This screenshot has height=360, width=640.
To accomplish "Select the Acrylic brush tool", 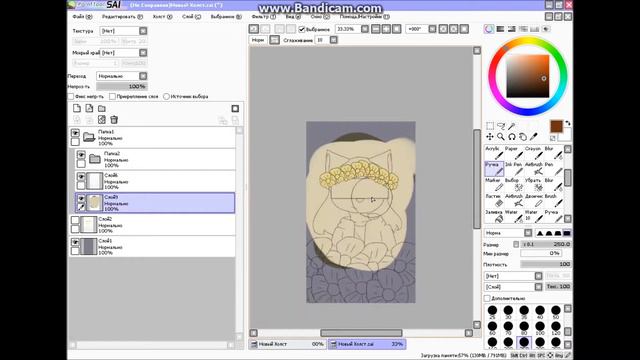I will pyautogui.click(x=494, y=153).
